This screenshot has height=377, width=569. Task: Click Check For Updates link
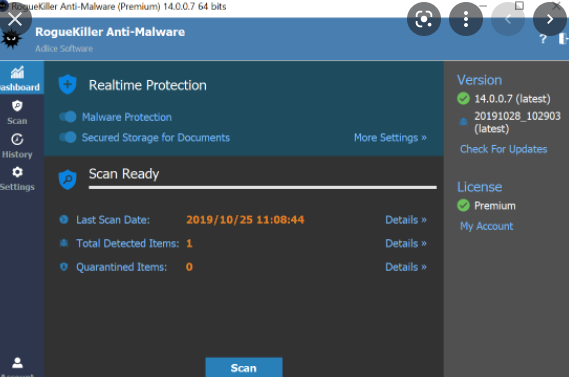click(x=503, y=149)
